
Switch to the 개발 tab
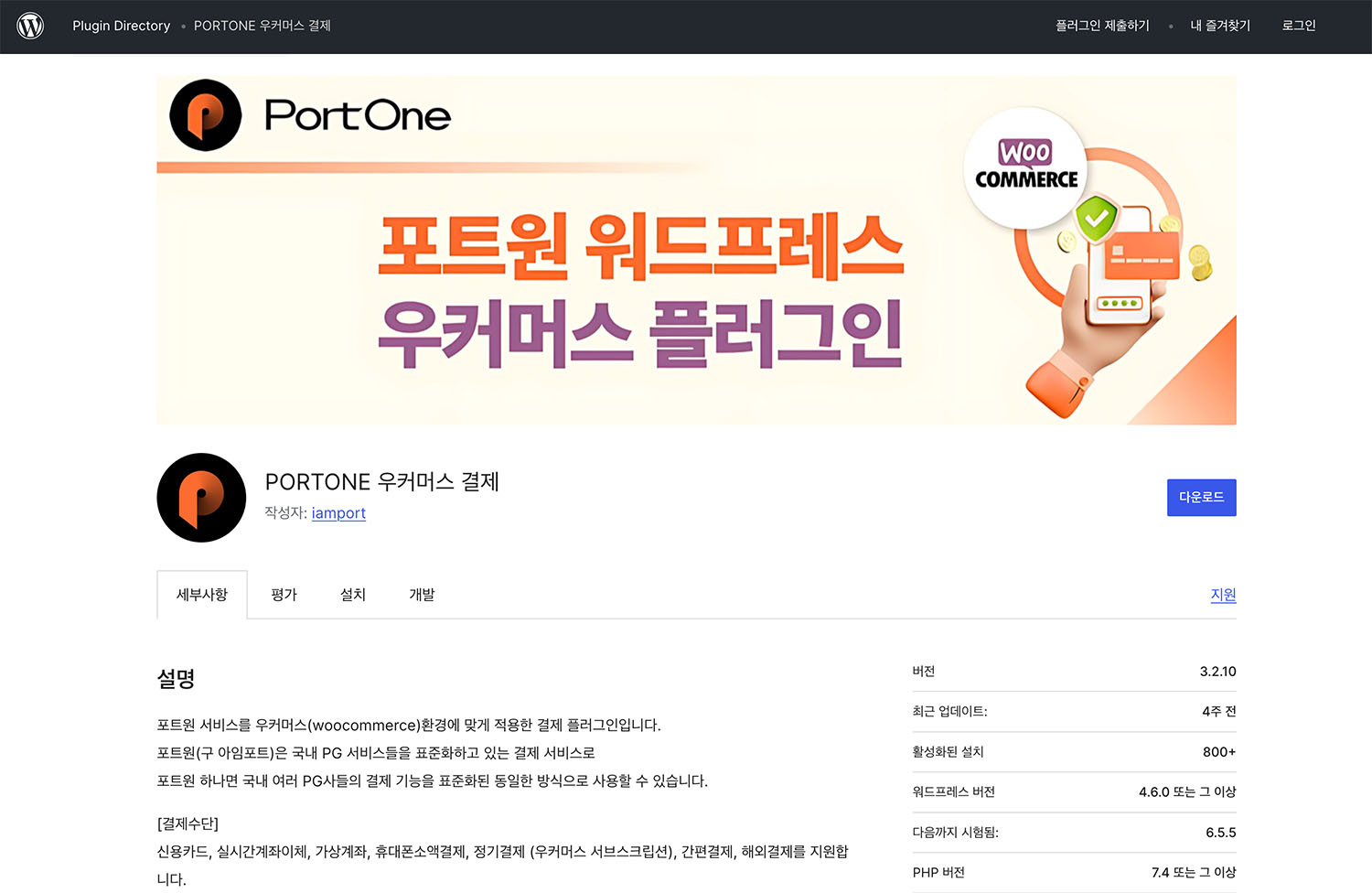point(422,595)
